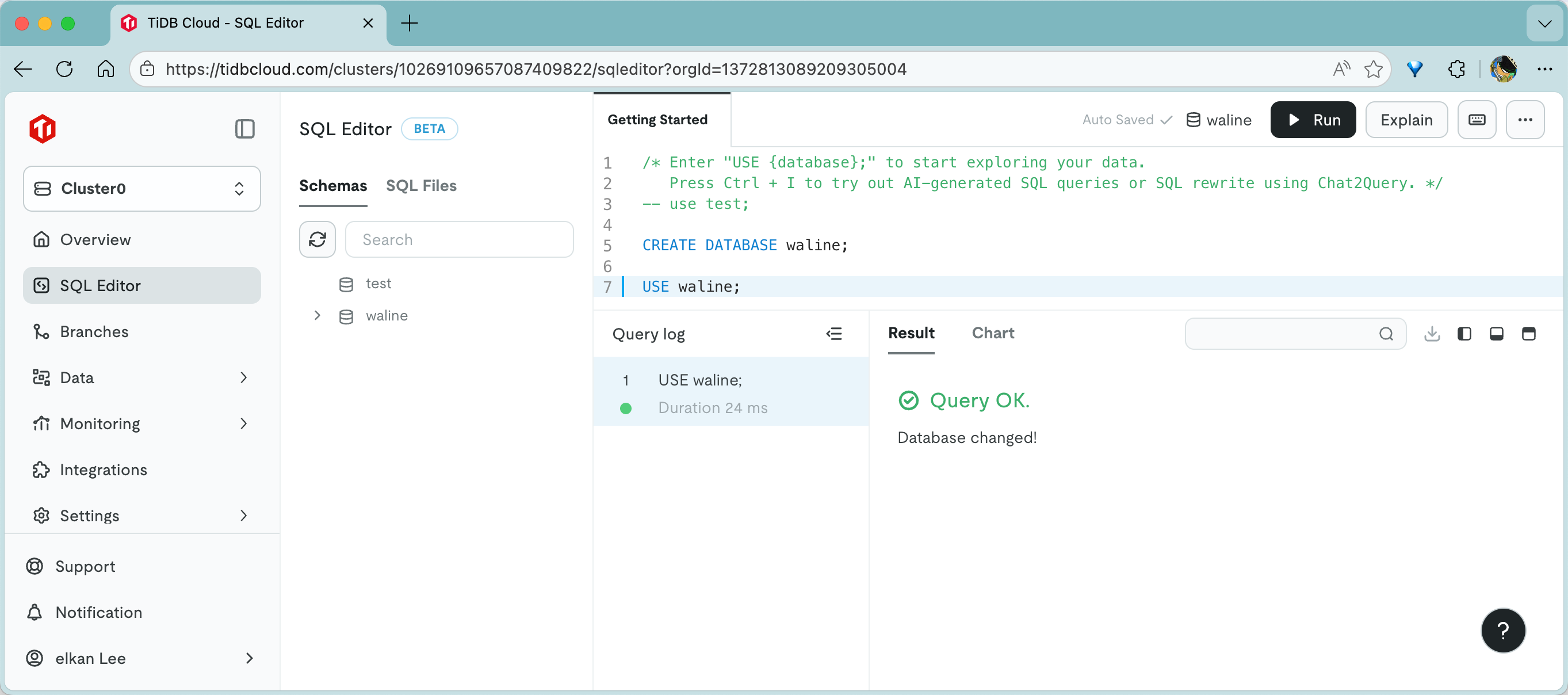Open the help question mark button
The image size is (1568, 695).
tap(1502, 630)
